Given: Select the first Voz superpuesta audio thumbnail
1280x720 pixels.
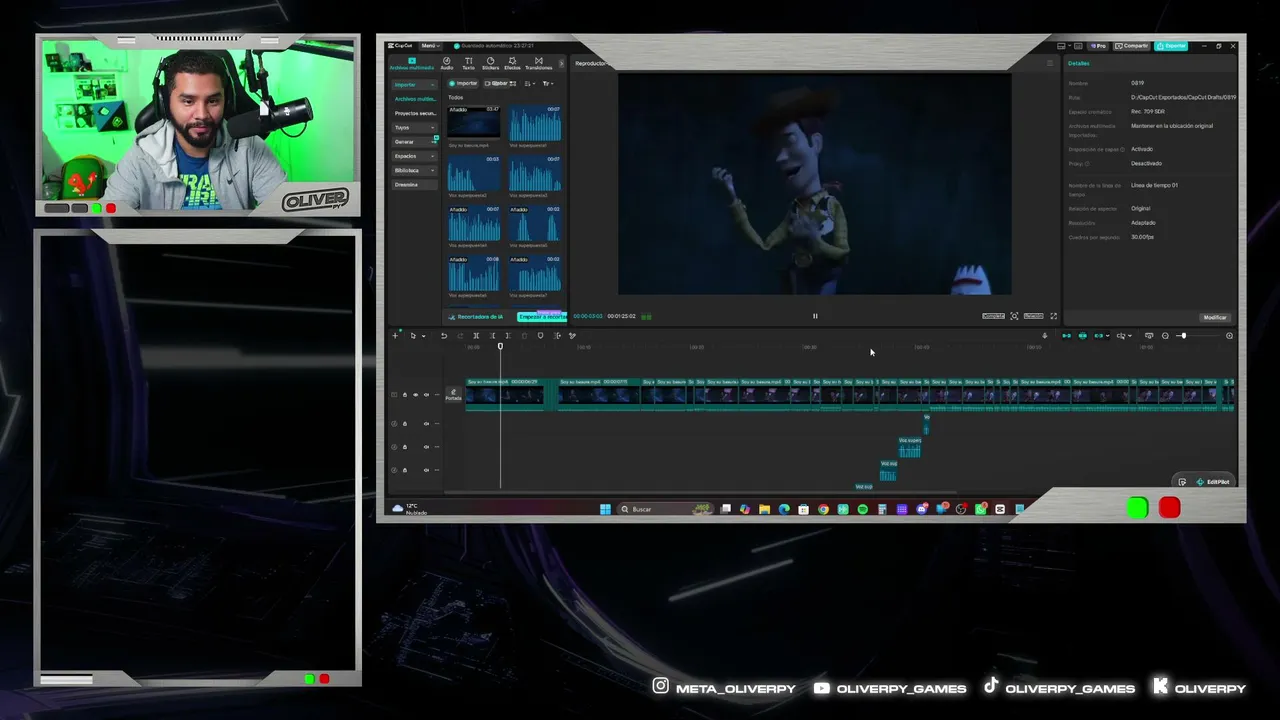Looking at the screenshot, I should point(535,123).
